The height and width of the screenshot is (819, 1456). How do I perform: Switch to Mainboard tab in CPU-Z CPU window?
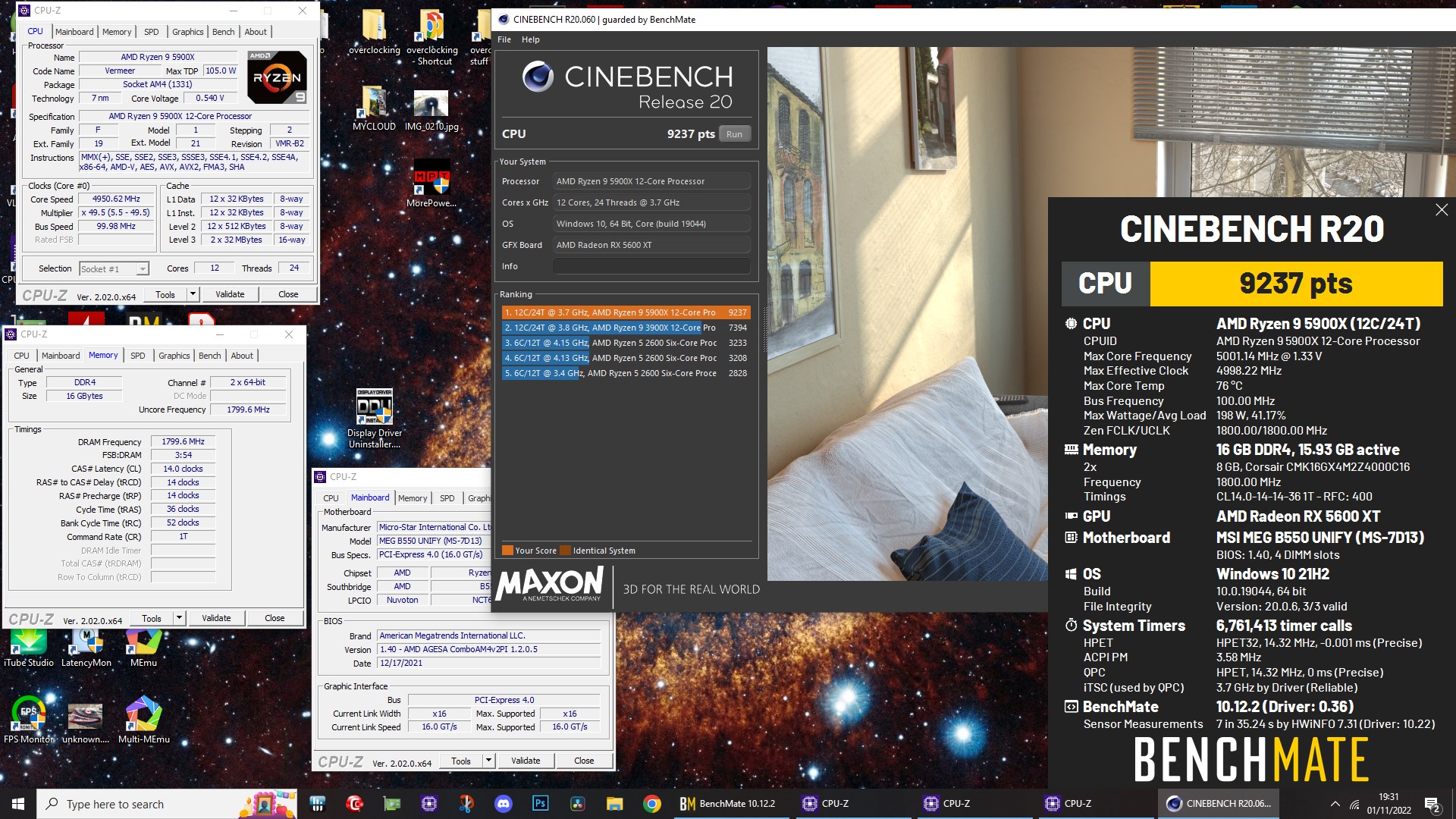[74, 32]
